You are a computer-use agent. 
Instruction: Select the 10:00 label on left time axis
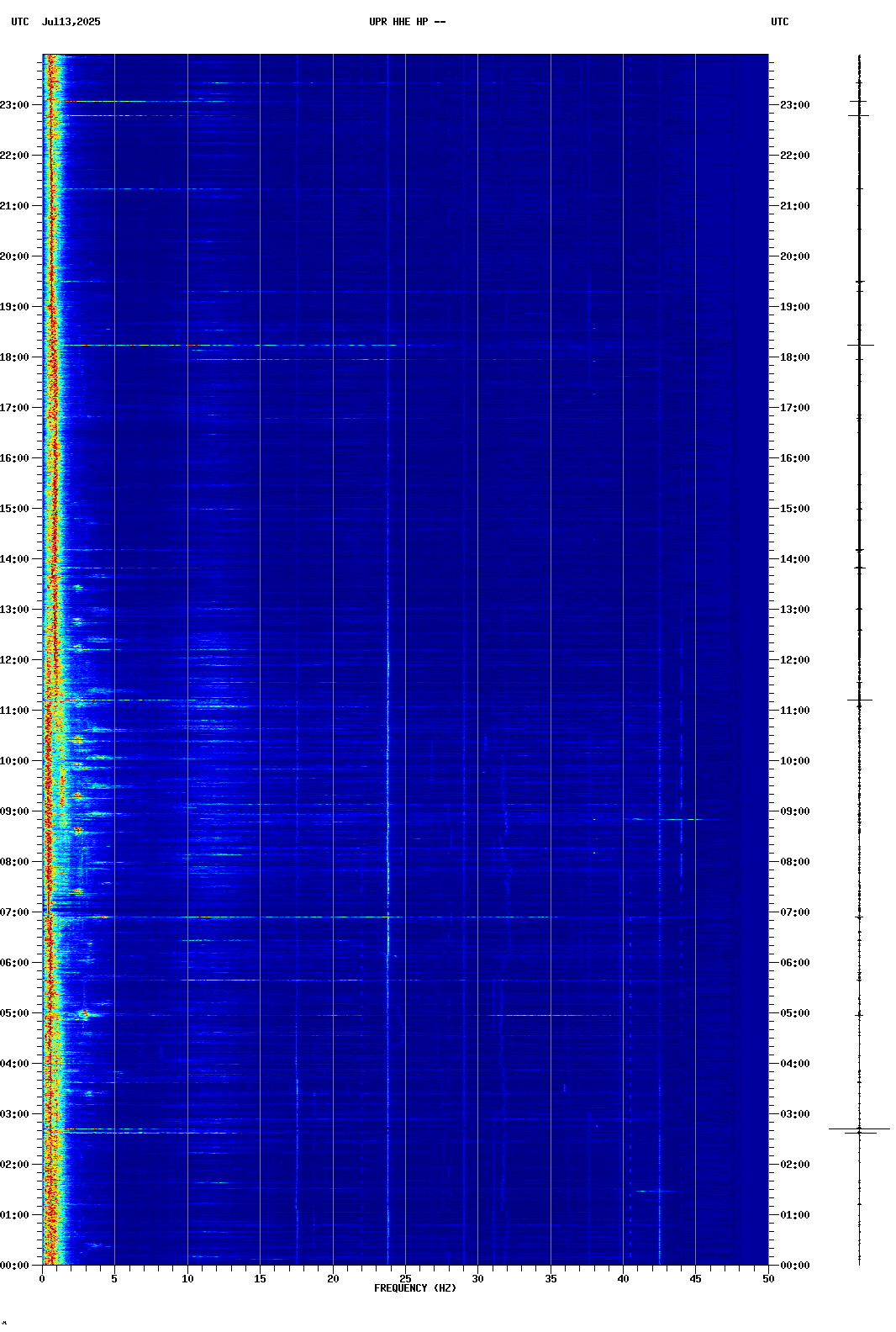click(x=14, y=761)
